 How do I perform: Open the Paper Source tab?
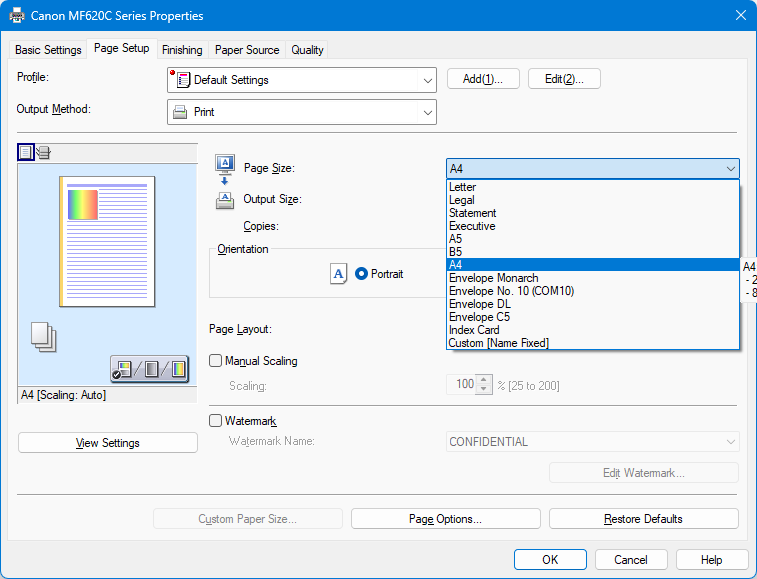(x=247, y=50)
